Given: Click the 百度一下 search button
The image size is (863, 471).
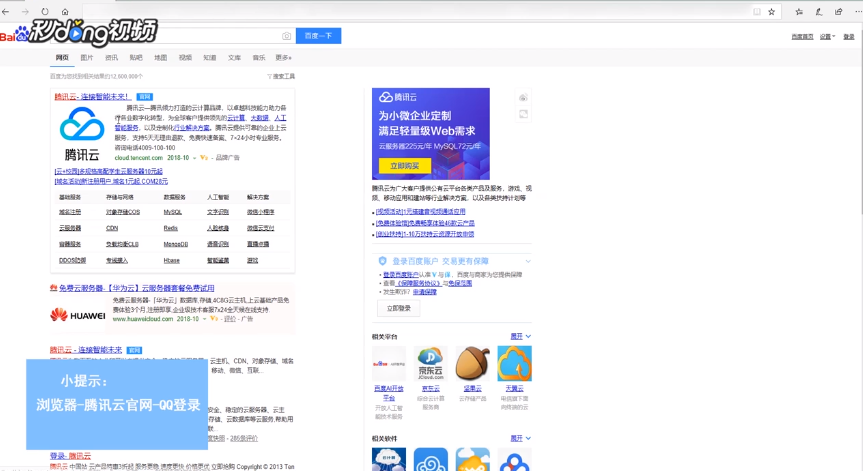Looking at the screenshot, I should pos(318,36).
